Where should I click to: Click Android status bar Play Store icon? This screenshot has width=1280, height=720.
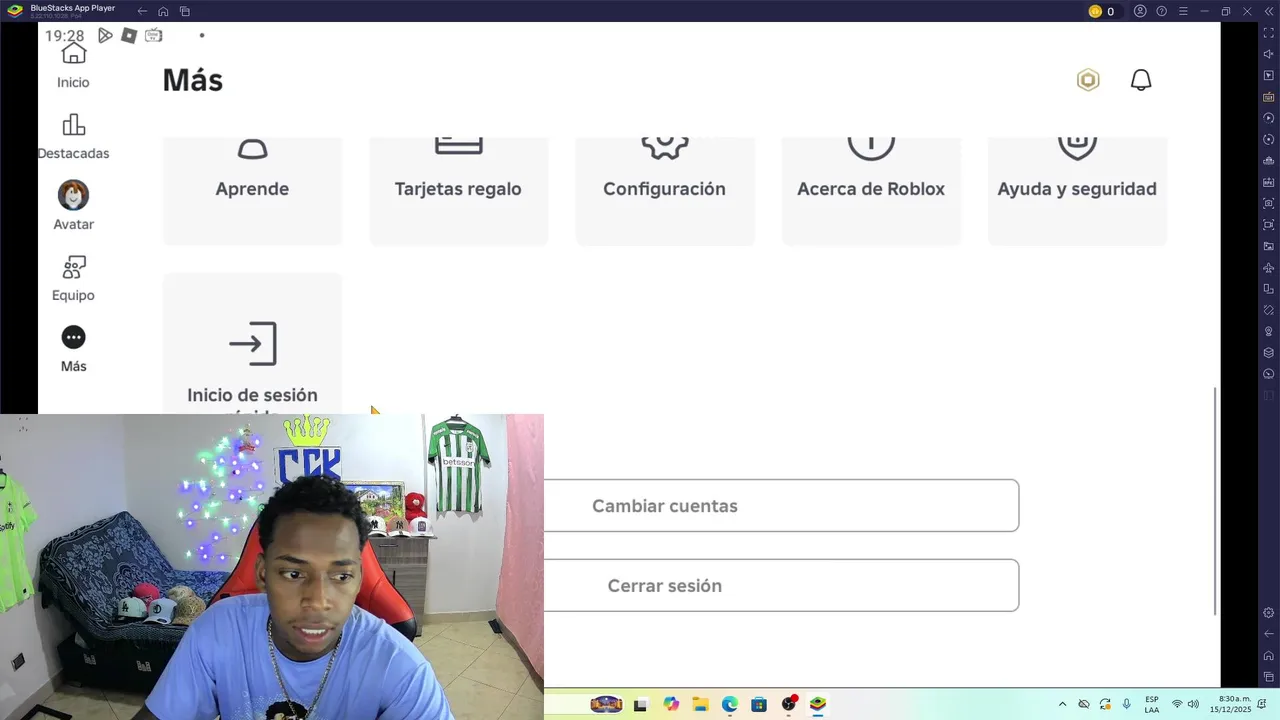[105, 35]
